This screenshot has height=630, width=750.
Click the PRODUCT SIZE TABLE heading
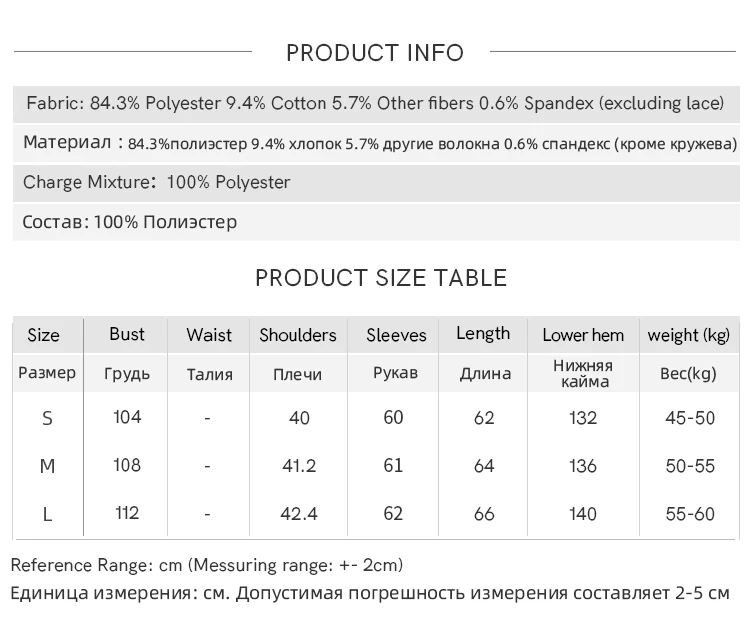[x=381, y=278]
